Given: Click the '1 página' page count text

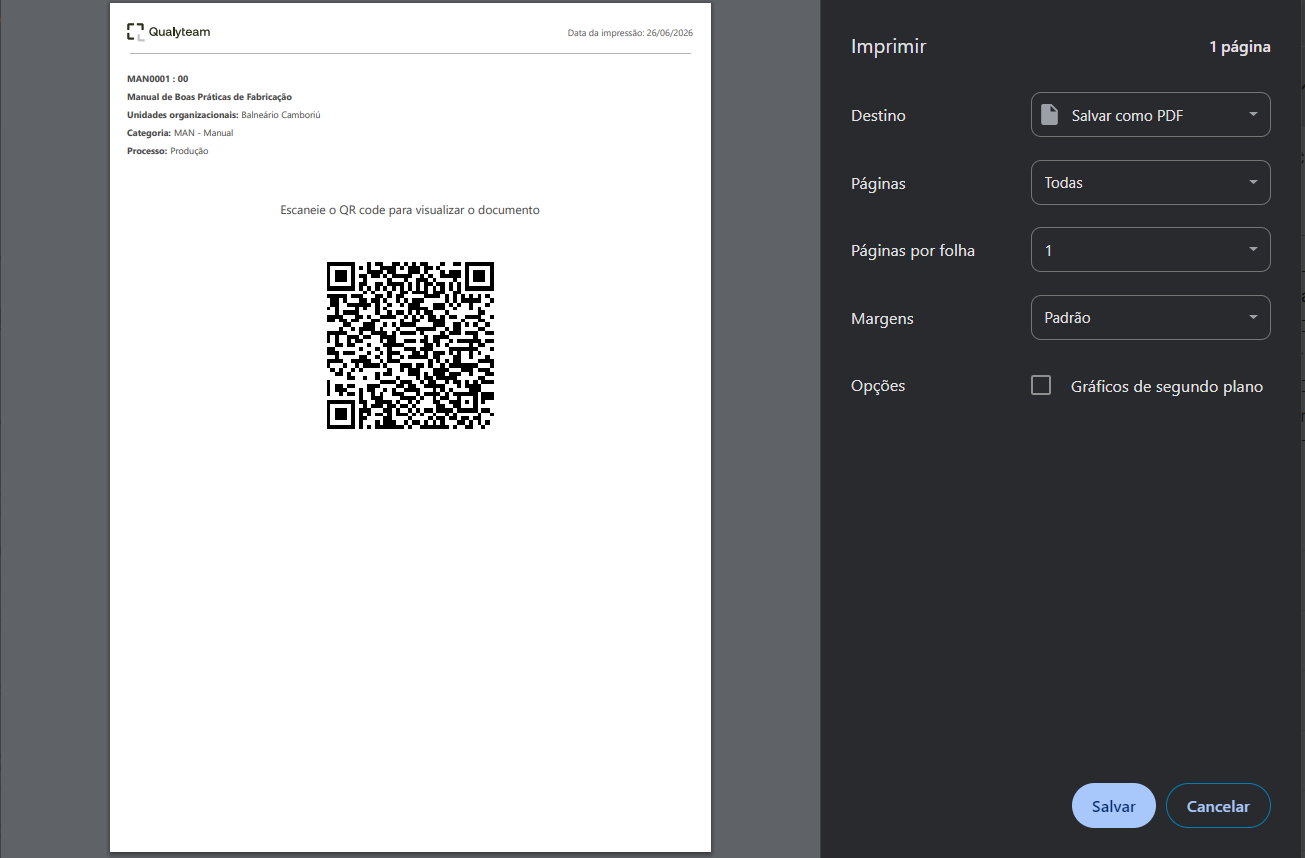Looking at the screenshot, I should [x=1240, y=47].
